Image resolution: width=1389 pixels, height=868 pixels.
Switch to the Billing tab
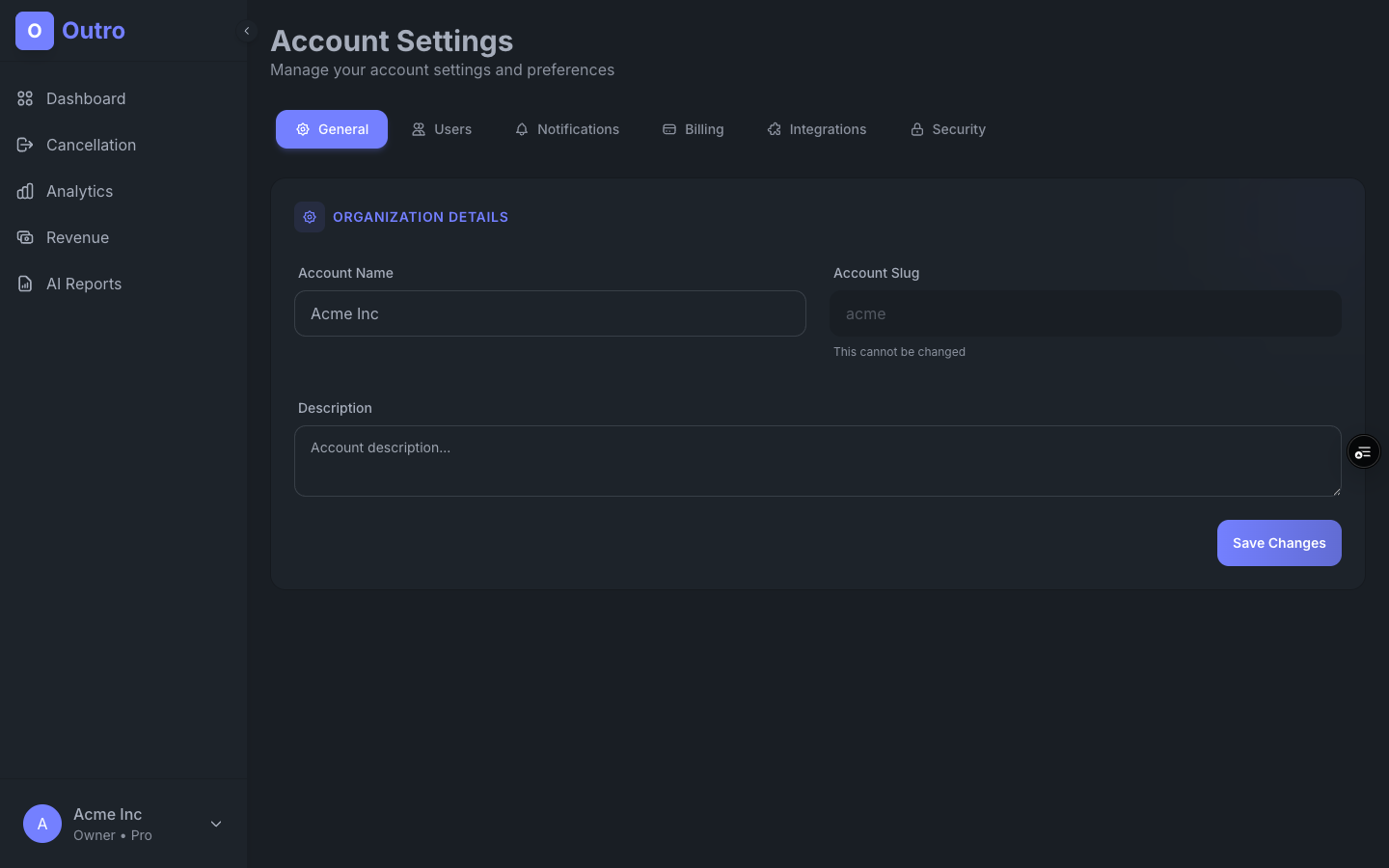[x=693, y=129]
